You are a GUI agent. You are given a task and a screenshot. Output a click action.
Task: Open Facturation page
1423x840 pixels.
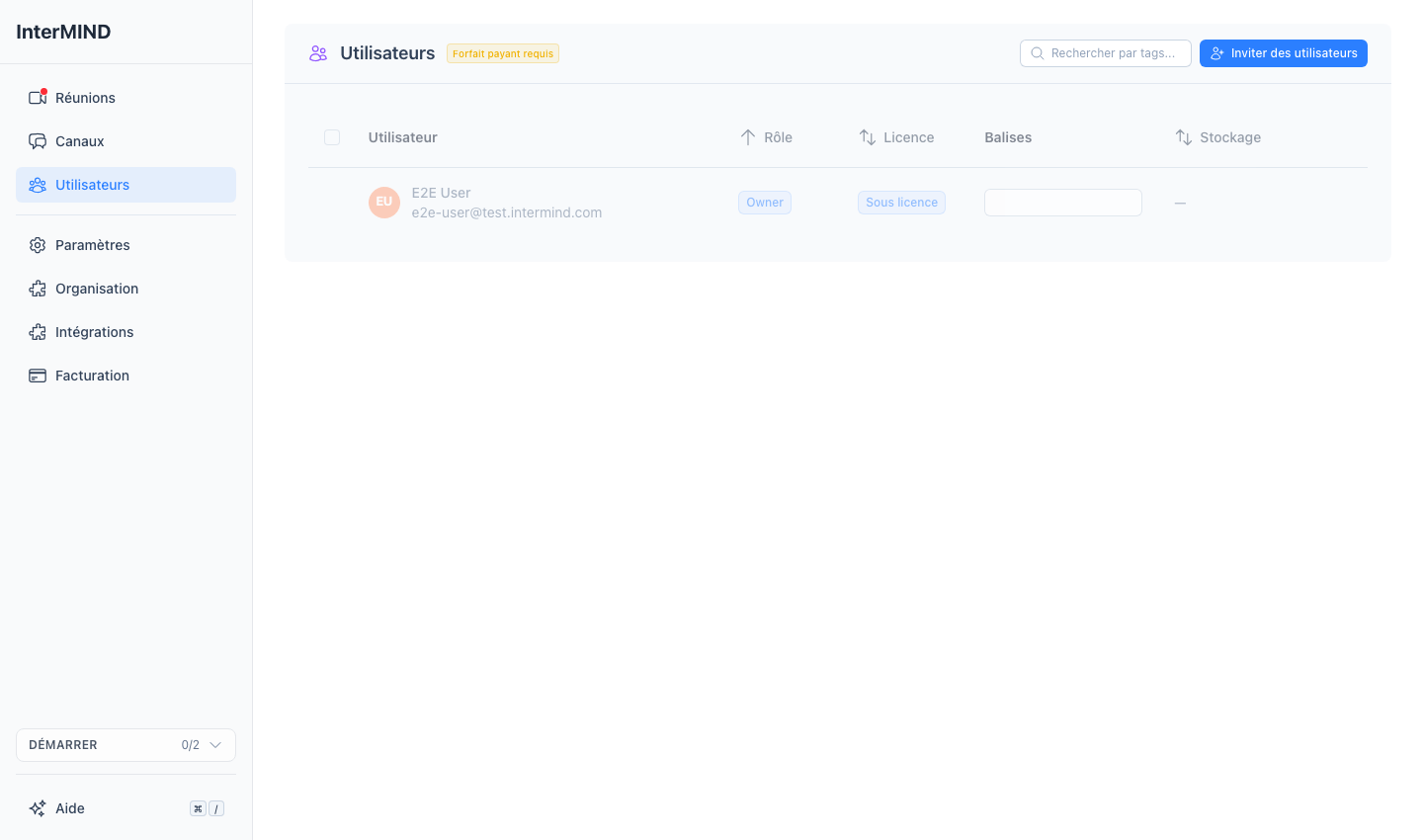point(126,376)
